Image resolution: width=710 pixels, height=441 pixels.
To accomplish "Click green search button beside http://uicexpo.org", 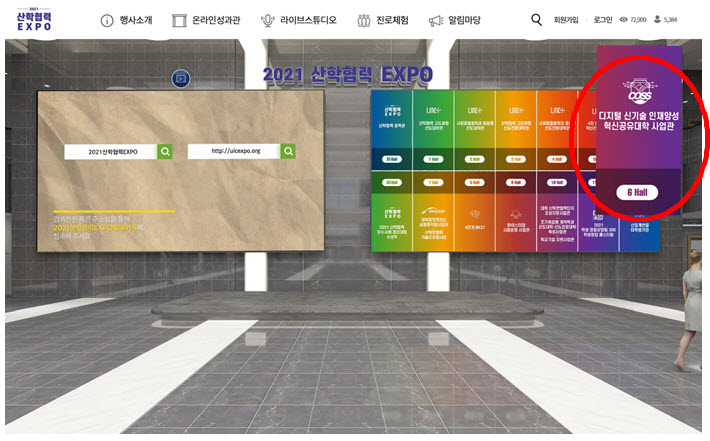I will tap(288, 151).
